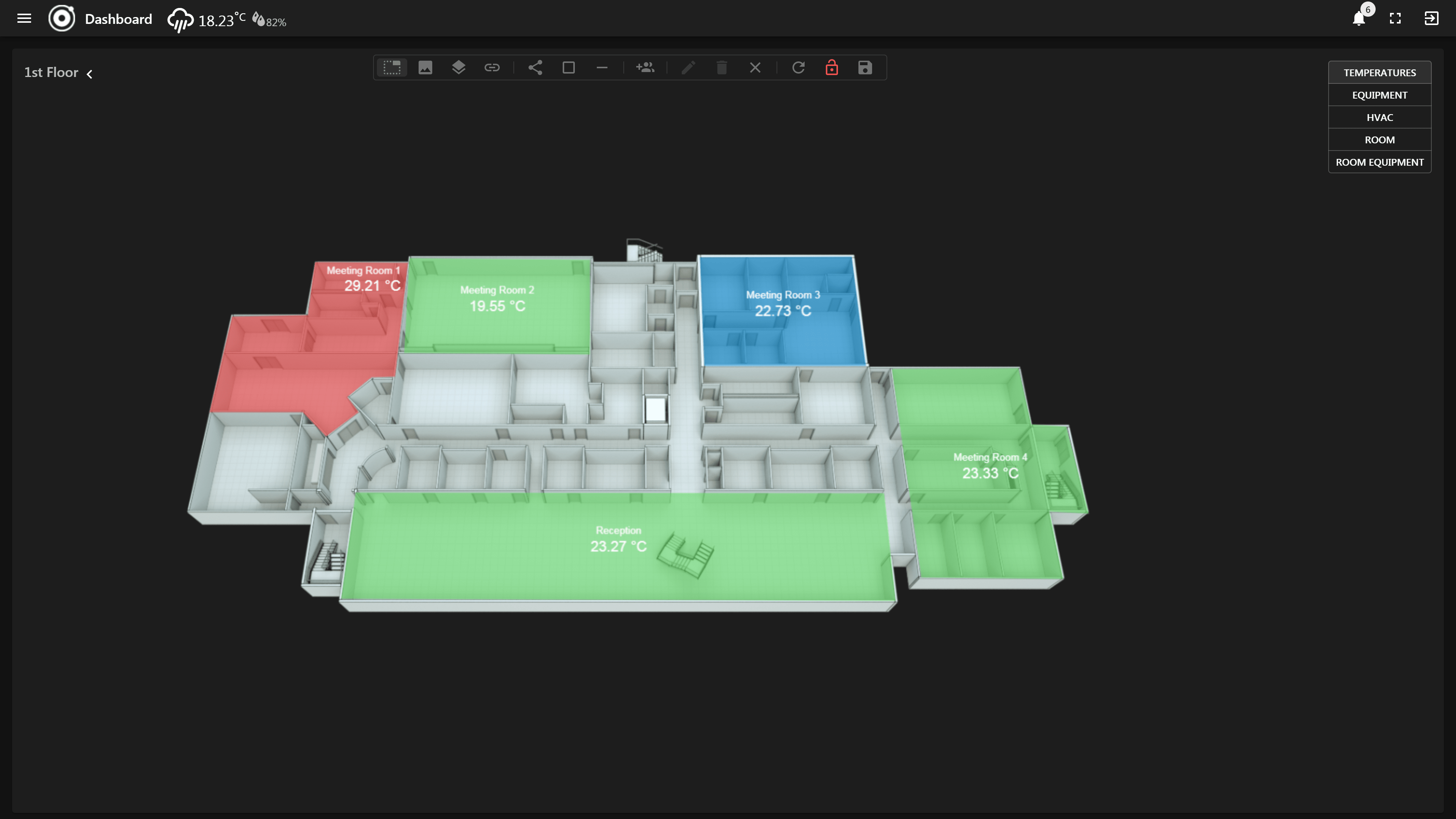Select the polygon share-nodes tool

coord(535,68)
